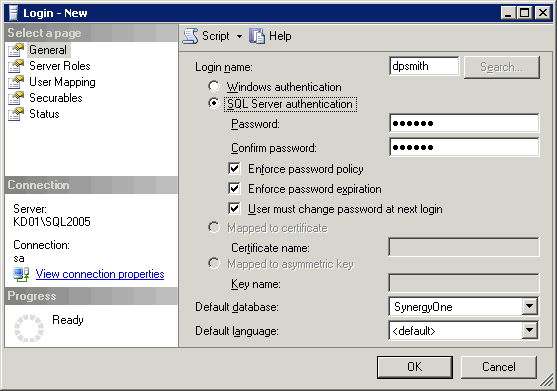This screenshot has width=557, height=391.
Task: Click the 'Default language:' label
Action: point(237,331)
